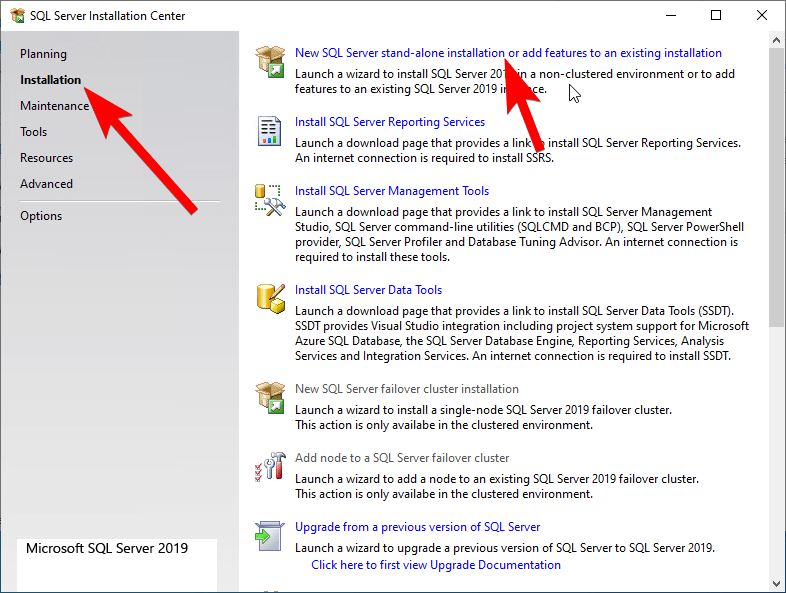This screenshot has width=786, height=593.
Task: Select the Installation section
Action: [x=50, y=80]
